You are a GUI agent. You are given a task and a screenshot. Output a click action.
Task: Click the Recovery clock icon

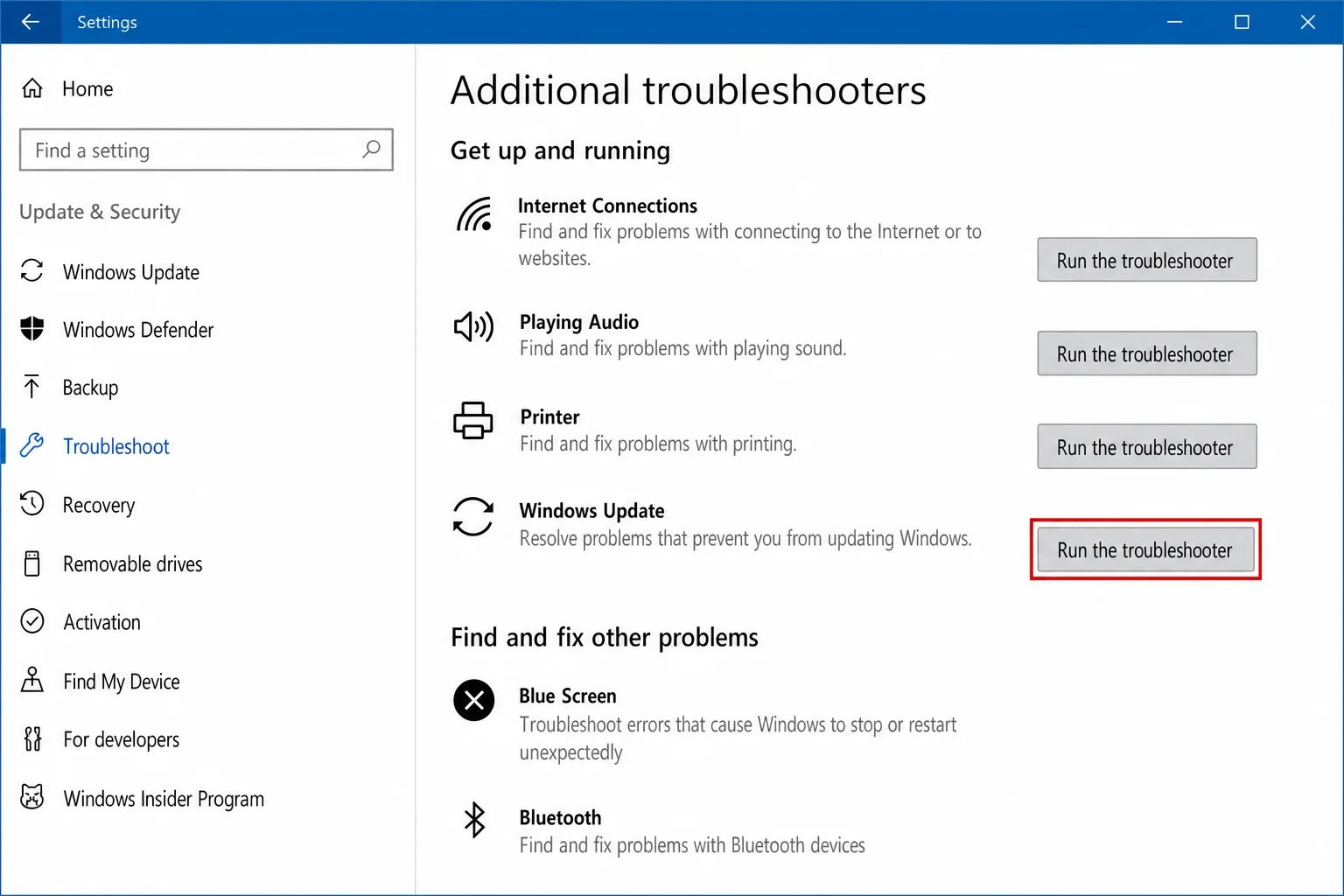pyautogui.click(x=32, y=503)
